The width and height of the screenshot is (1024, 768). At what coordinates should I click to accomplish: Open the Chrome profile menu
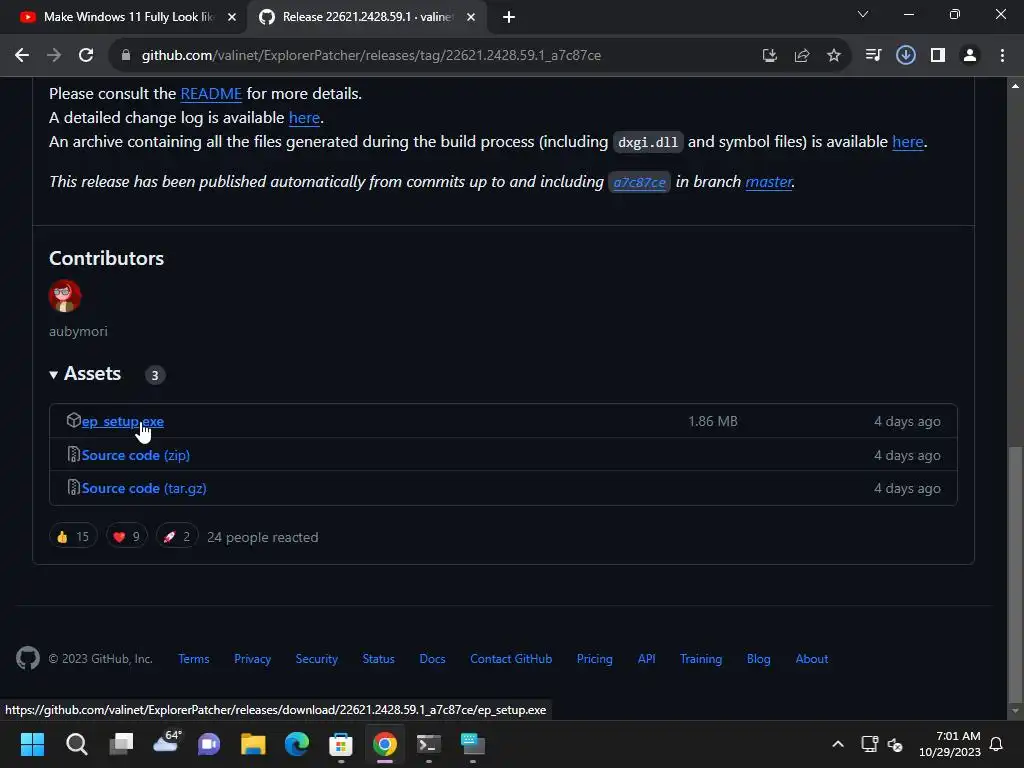point(970,56)
